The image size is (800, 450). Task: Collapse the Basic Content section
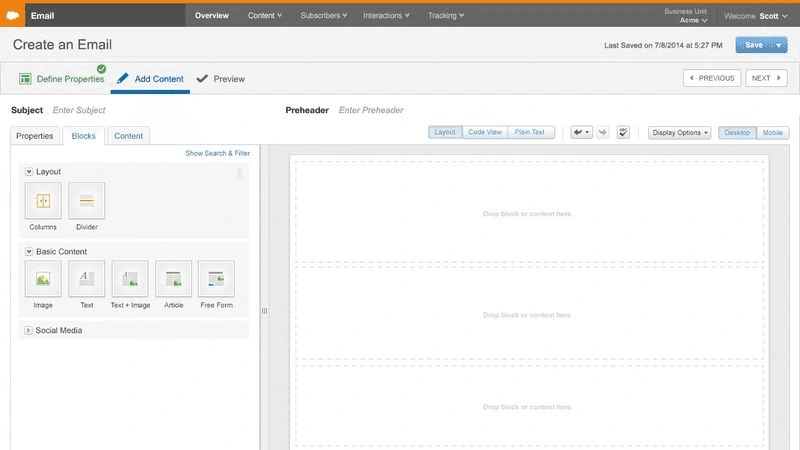[29, 252]
